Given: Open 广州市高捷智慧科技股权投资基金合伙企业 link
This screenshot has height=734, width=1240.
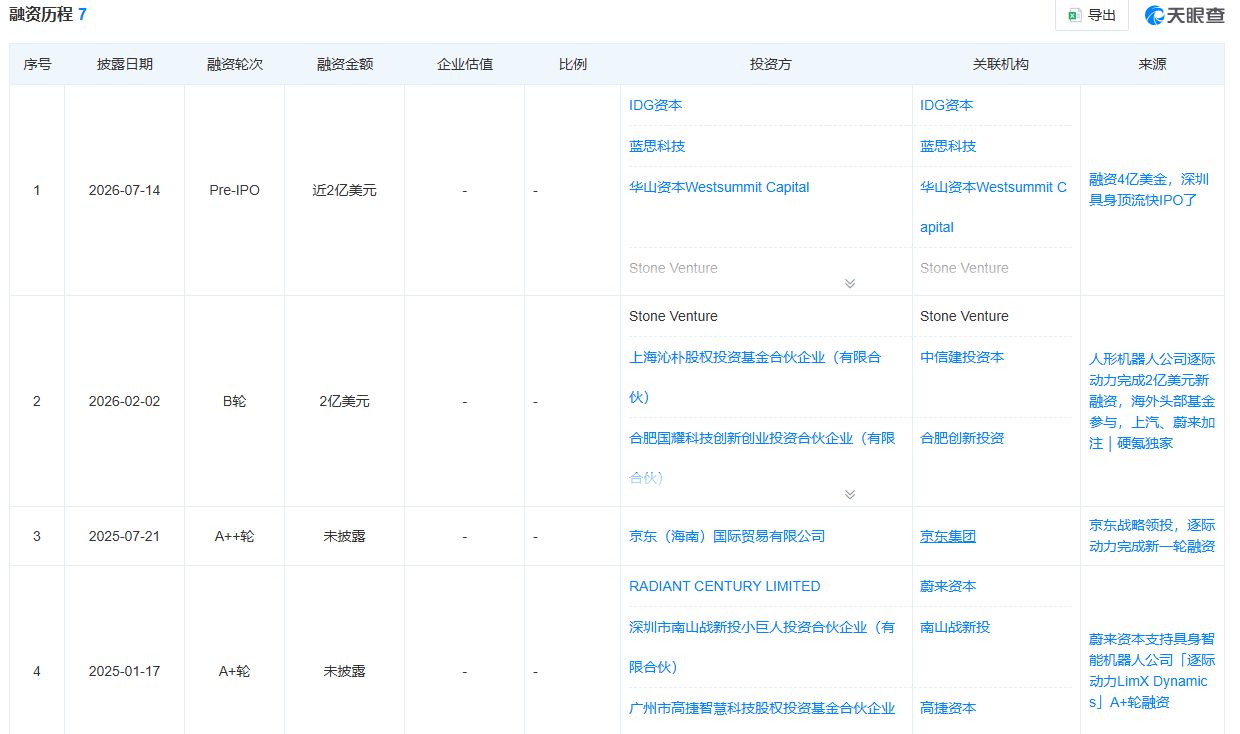Looking at the screenshot, I should (x=762, y=708).
